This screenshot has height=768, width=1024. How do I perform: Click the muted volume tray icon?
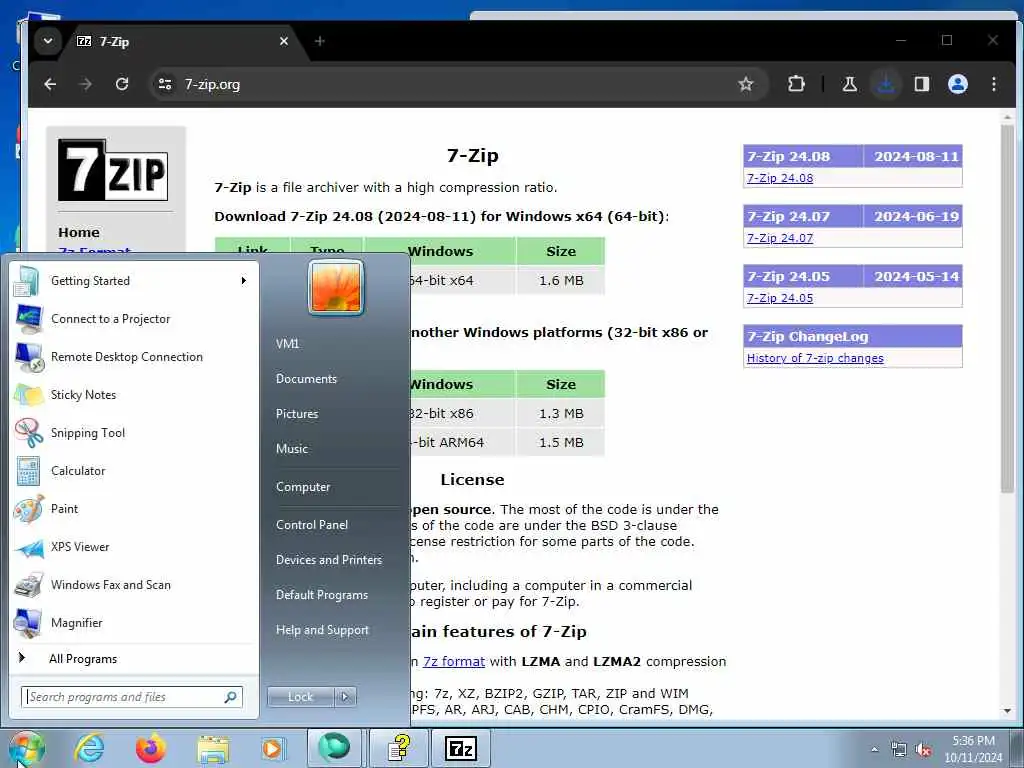point(923,749)
